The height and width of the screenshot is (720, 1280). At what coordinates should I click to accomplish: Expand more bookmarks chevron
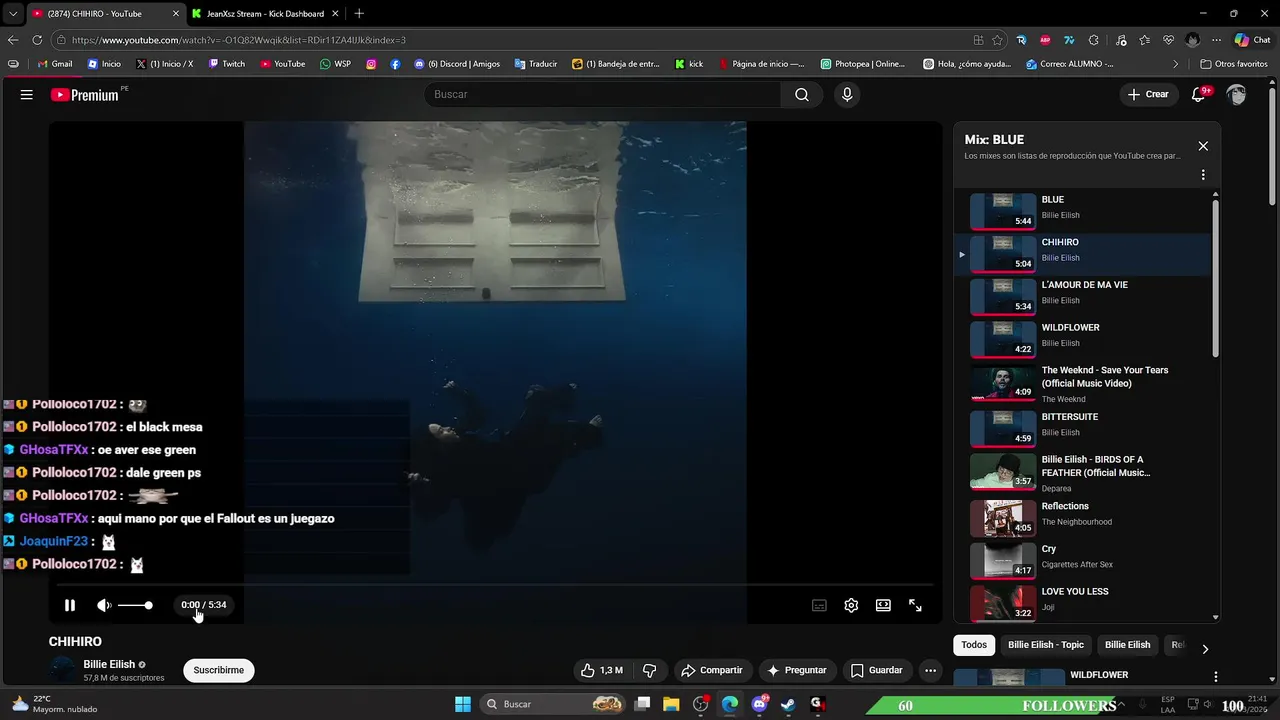[1176, 64]
